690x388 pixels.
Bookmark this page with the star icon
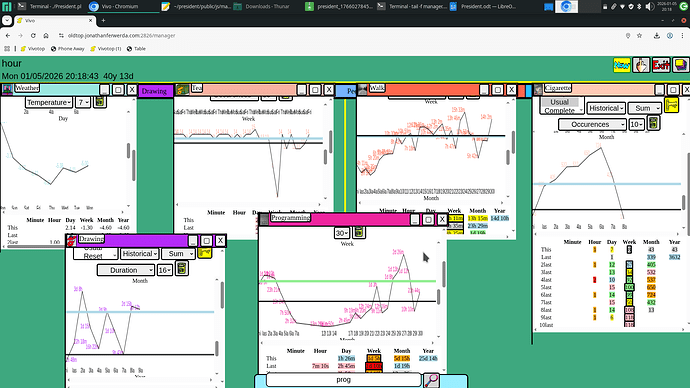click(x=639, y=36)
